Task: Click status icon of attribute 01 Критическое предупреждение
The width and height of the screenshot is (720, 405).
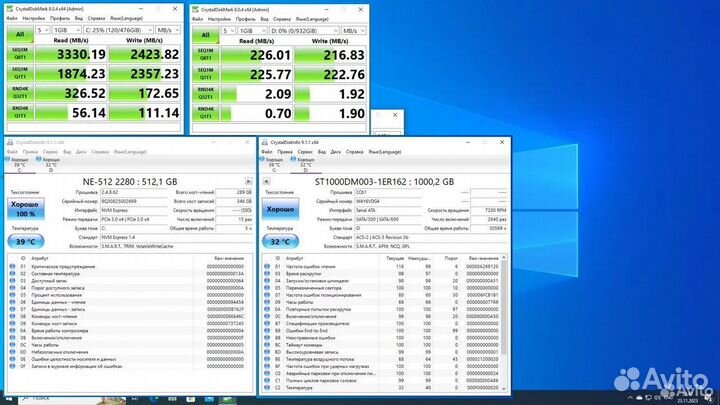Action: pyautogui.click(x=12, y=266)
